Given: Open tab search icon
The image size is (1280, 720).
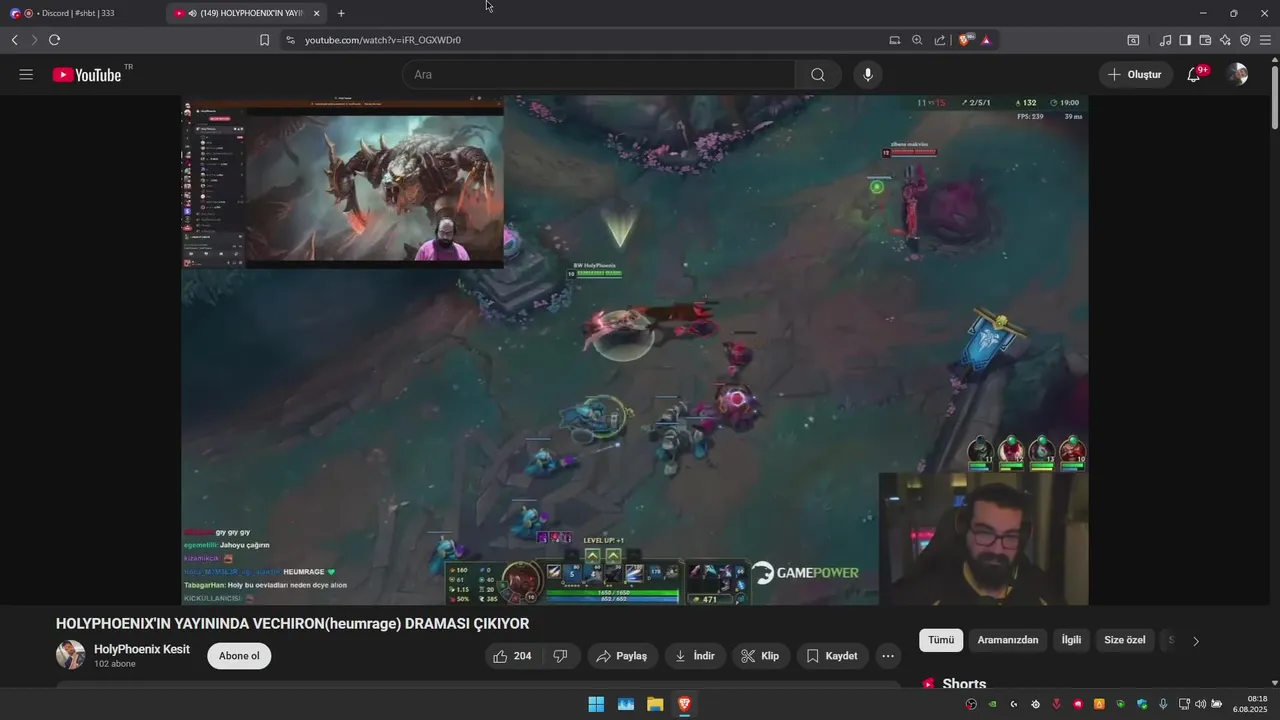Looking at the screenshot, I should click(1133, 40).
